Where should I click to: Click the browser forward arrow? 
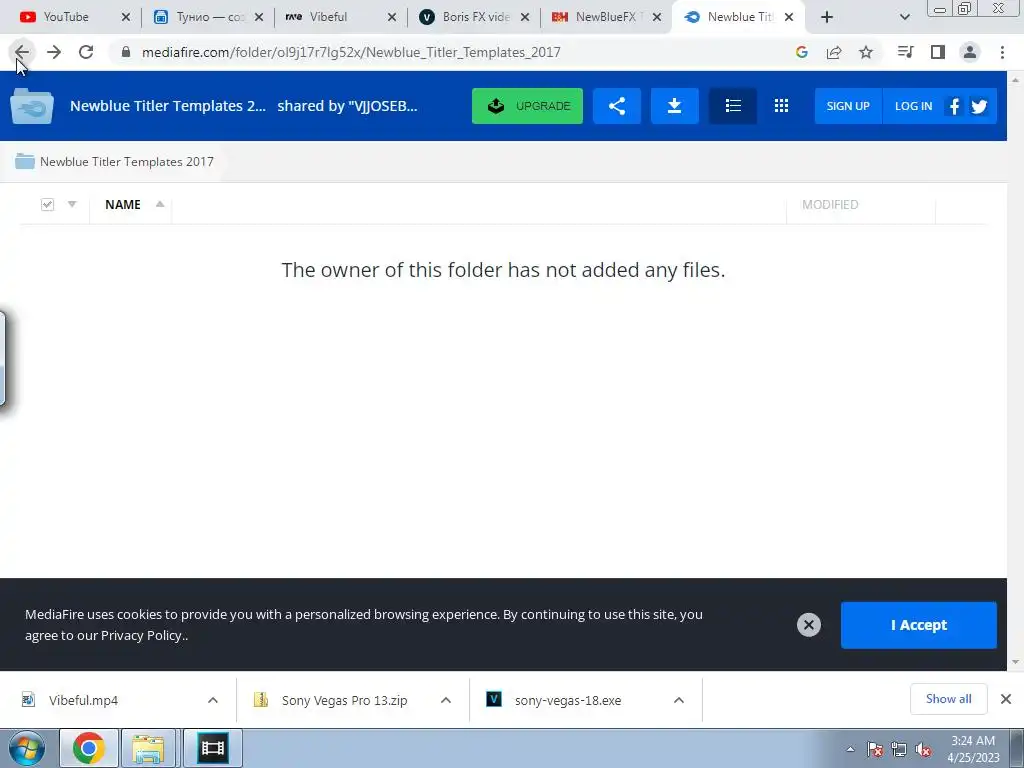(54, 52)
